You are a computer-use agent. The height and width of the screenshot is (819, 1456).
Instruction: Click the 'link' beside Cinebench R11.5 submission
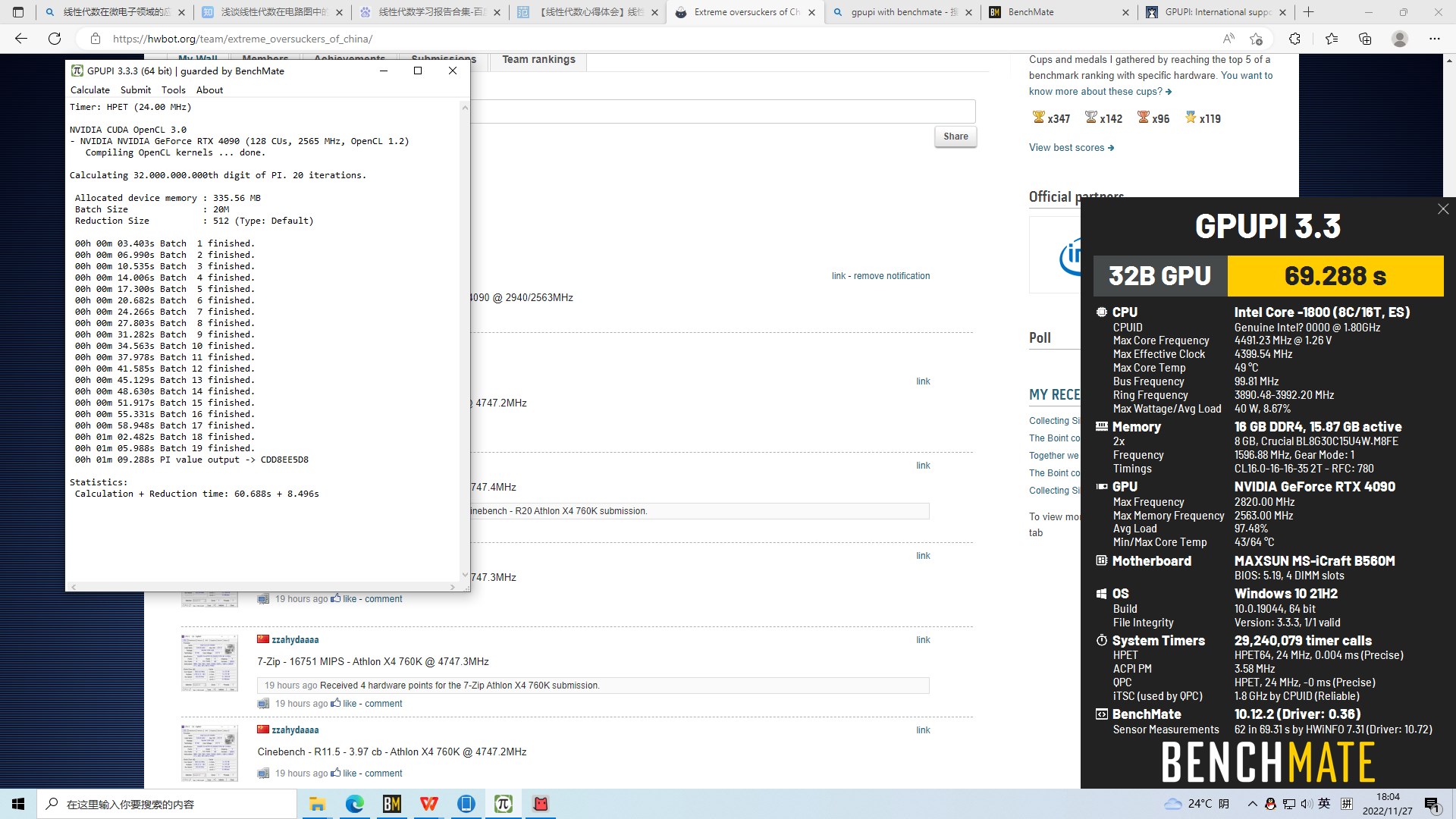tap(923, 730)
